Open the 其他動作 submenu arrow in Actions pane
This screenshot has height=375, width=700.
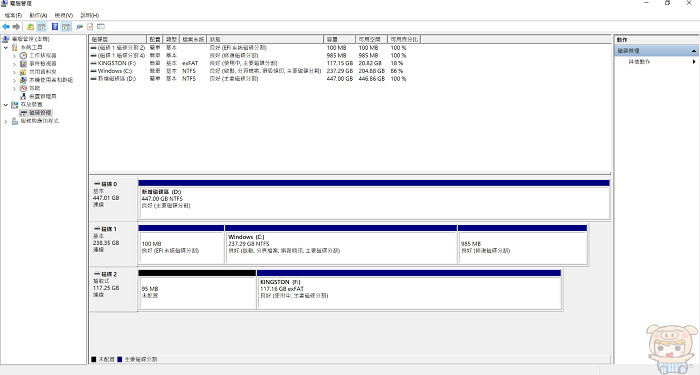coord(694,62)
